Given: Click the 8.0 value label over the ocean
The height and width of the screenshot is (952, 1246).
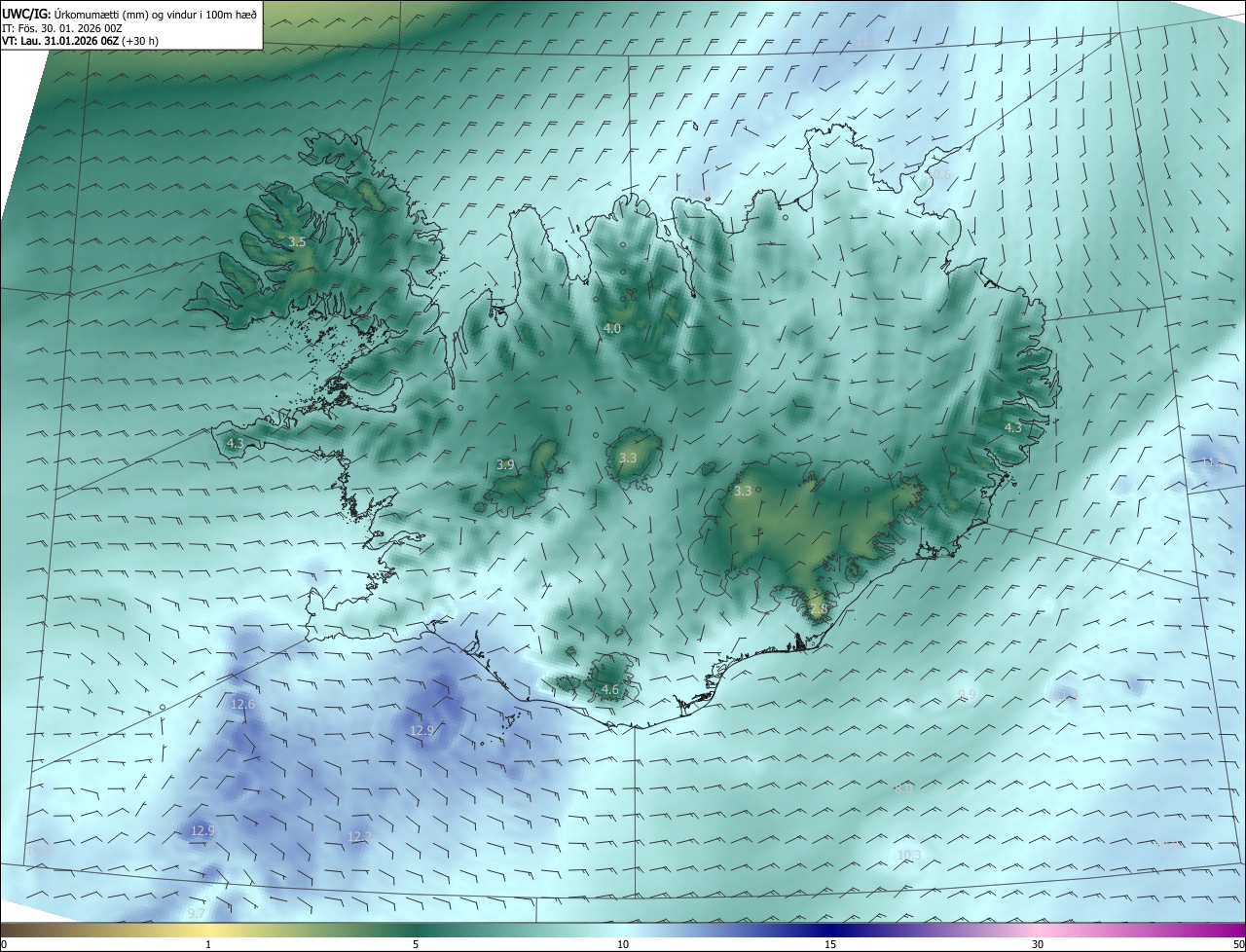Looking at the screenshot, I should (904, 788).
